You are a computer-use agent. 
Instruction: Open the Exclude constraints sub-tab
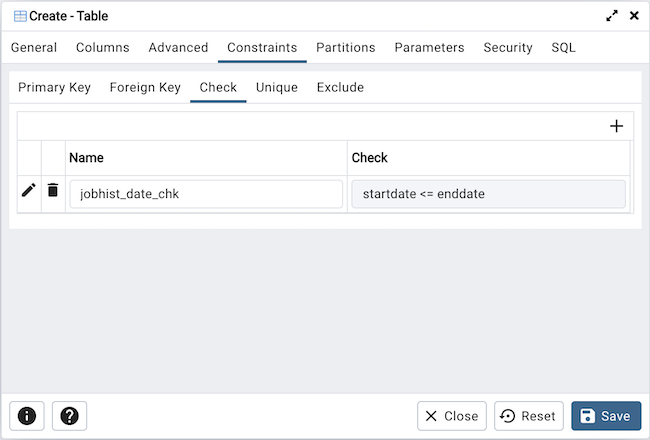tap(340, 87)
